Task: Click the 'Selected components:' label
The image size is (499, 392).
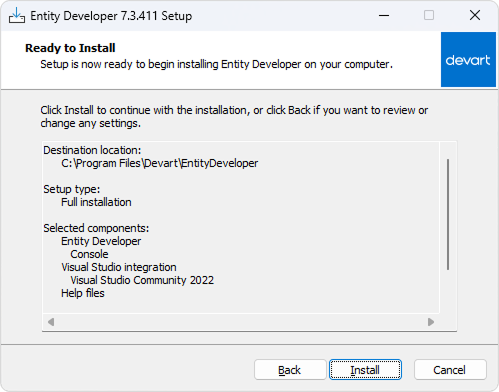Action: [96, 228]
